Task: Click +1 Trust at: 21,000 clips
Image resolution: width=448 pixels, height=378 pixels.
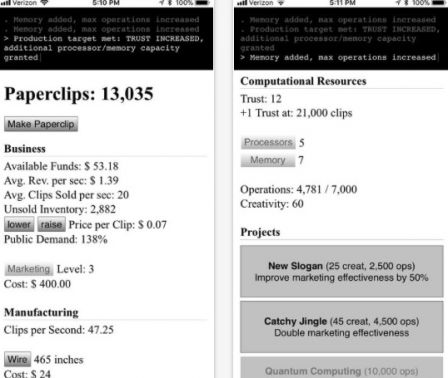Action: click(x=296, y=113)
